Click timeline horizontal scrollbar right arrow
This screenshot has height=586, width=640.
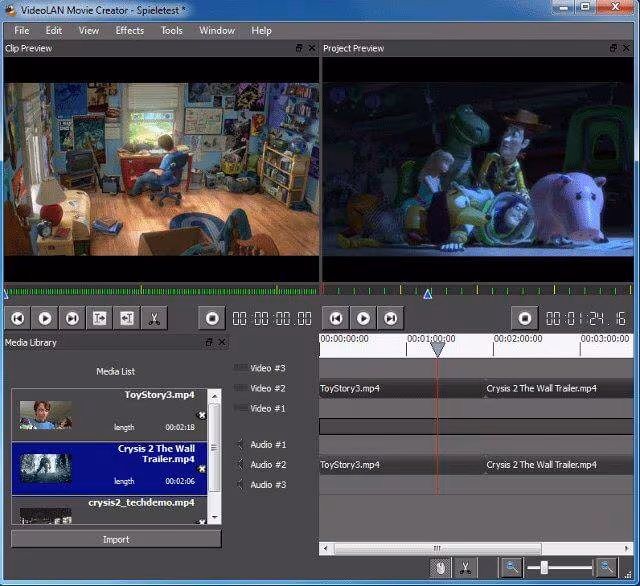tap(627, 548)
